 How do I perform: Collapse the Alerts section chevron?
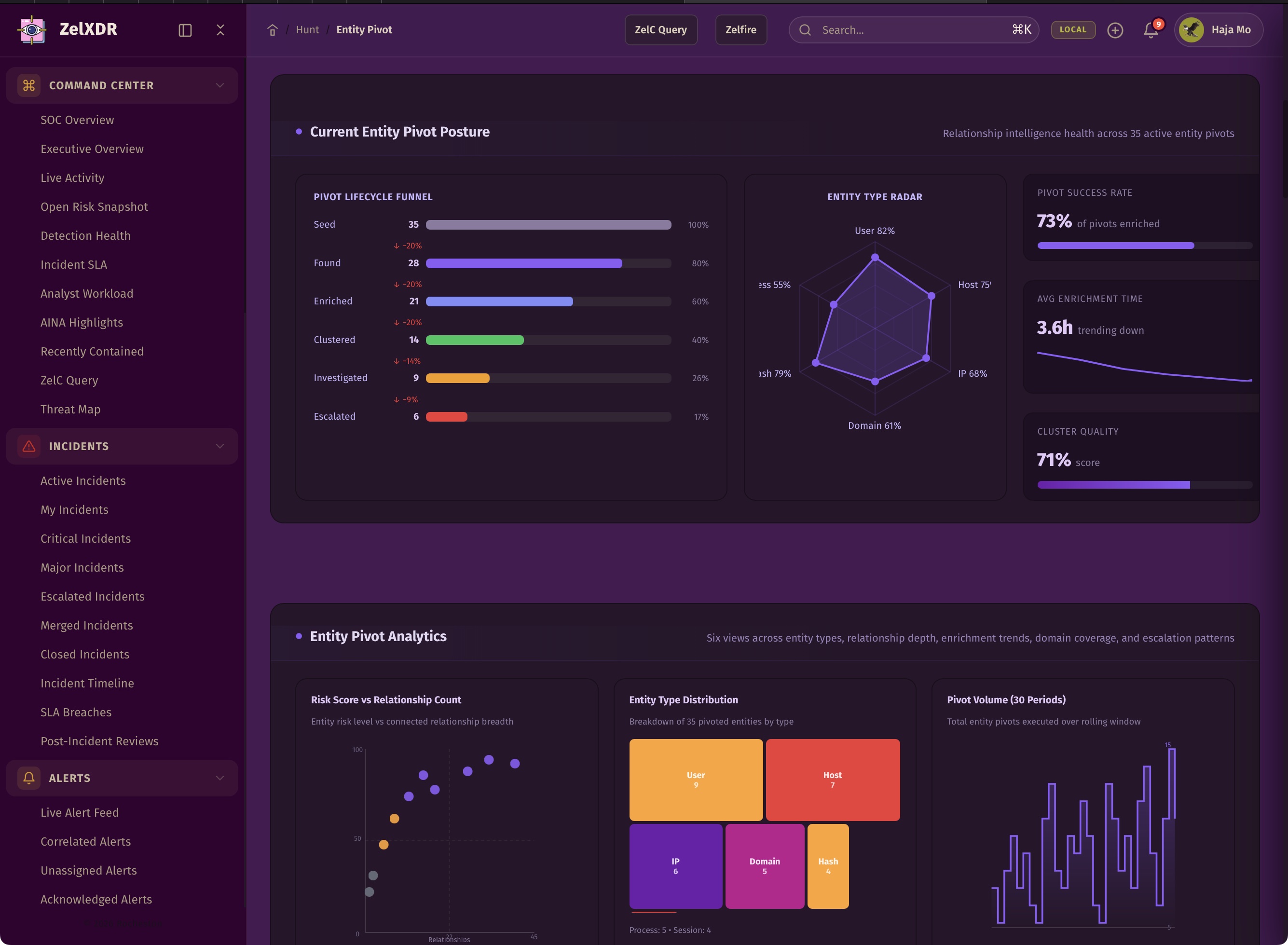click(x=219, y=778)
